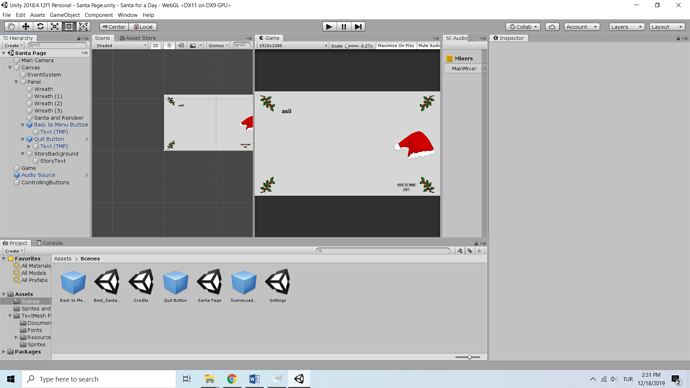This screenshot has width=690, height=388.
Task: Toggle Local handle rotation button
Action: pos(143,27)
